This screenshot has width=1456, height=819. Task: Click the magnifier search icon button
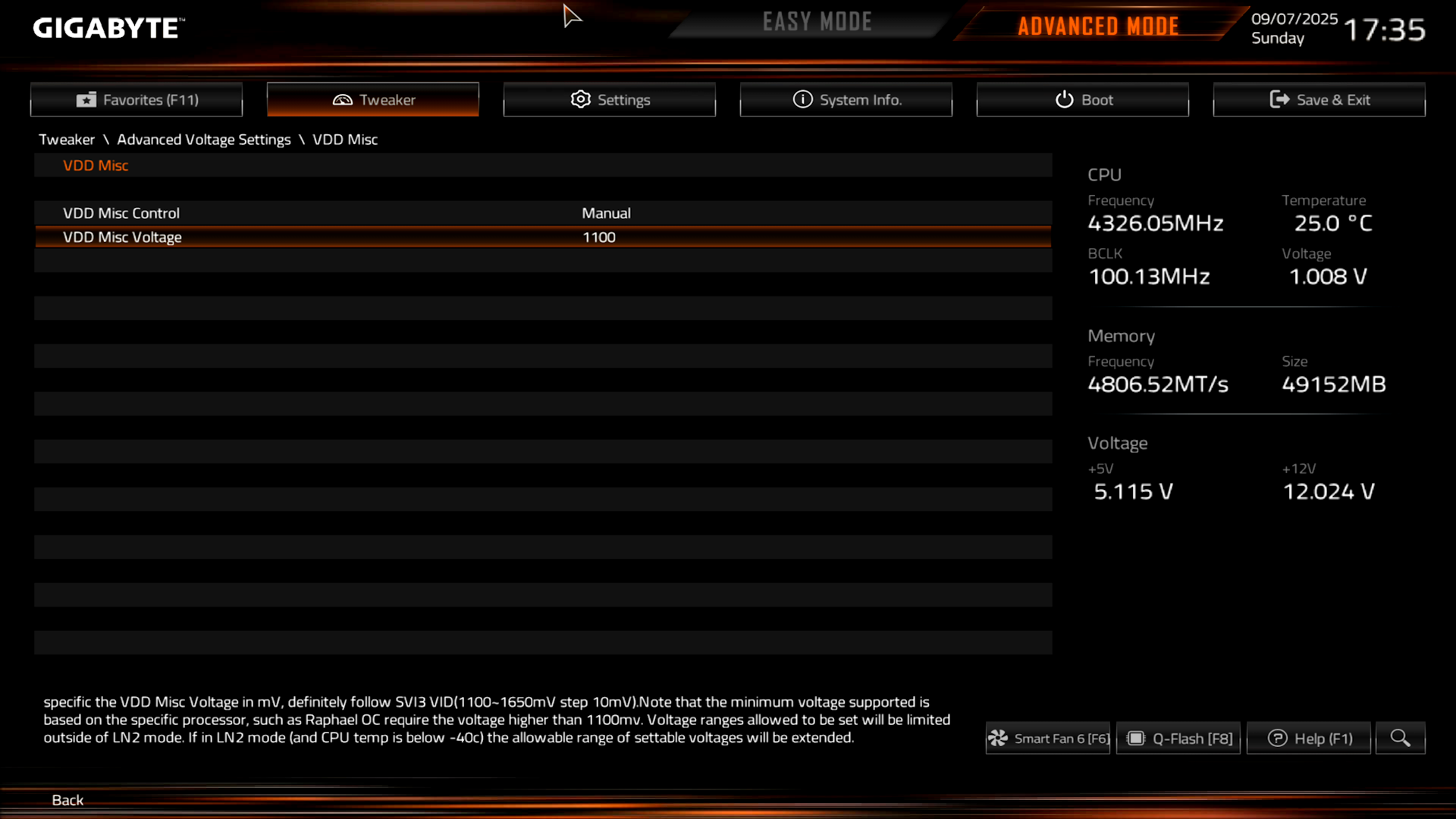1400,738
